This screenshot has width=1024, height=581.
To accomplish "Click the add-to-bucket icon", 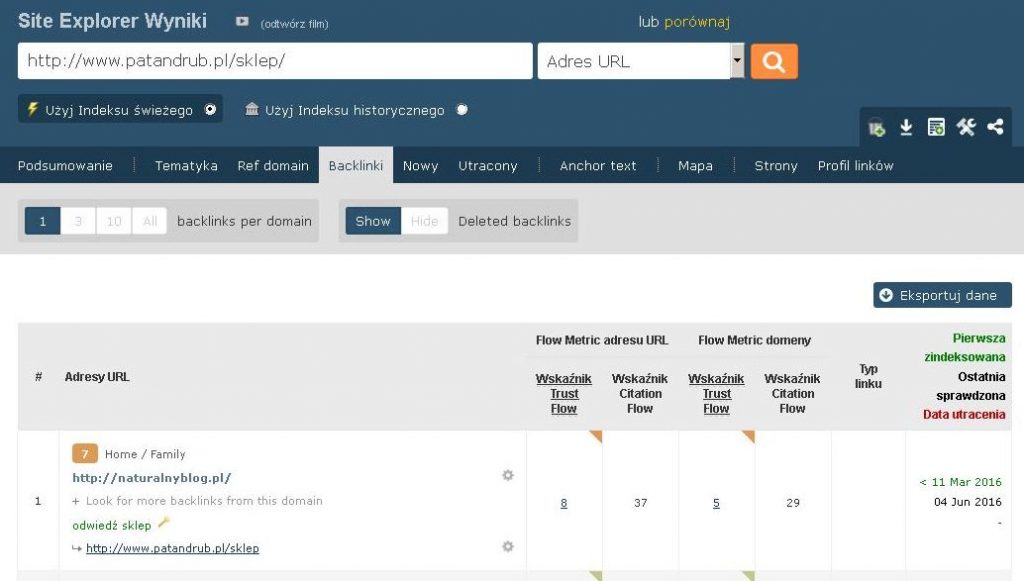I will click(877, 128).
